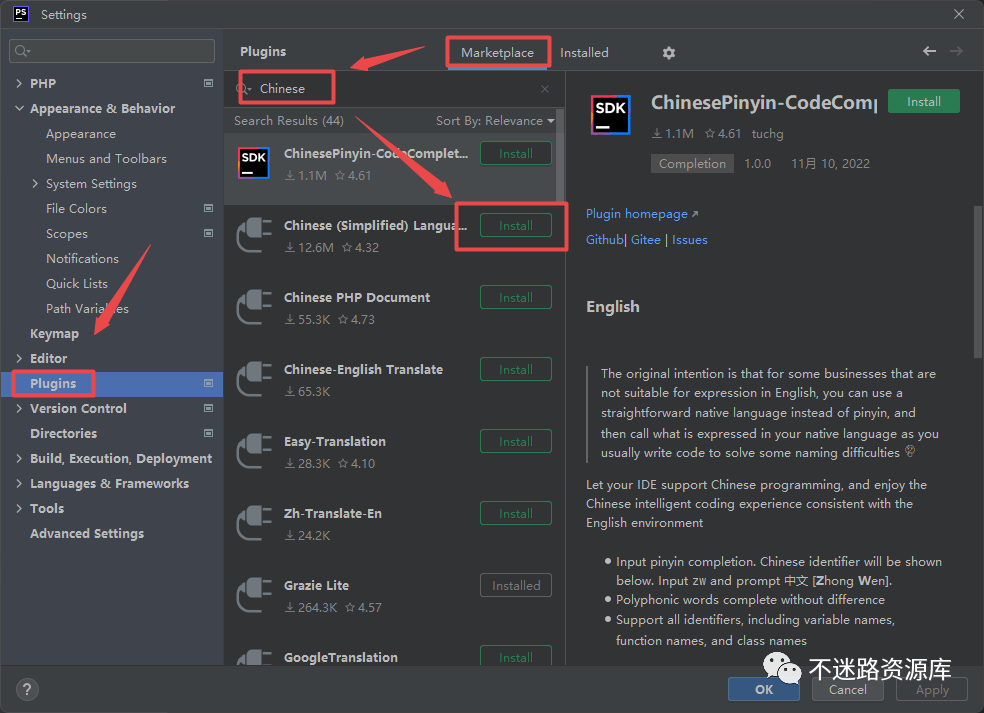Viewport: 984px width, 713px height.
Task: Click the Chinese (Simplified) Language plugin icon
Action: pyautogui.click(x=254, y=235)
